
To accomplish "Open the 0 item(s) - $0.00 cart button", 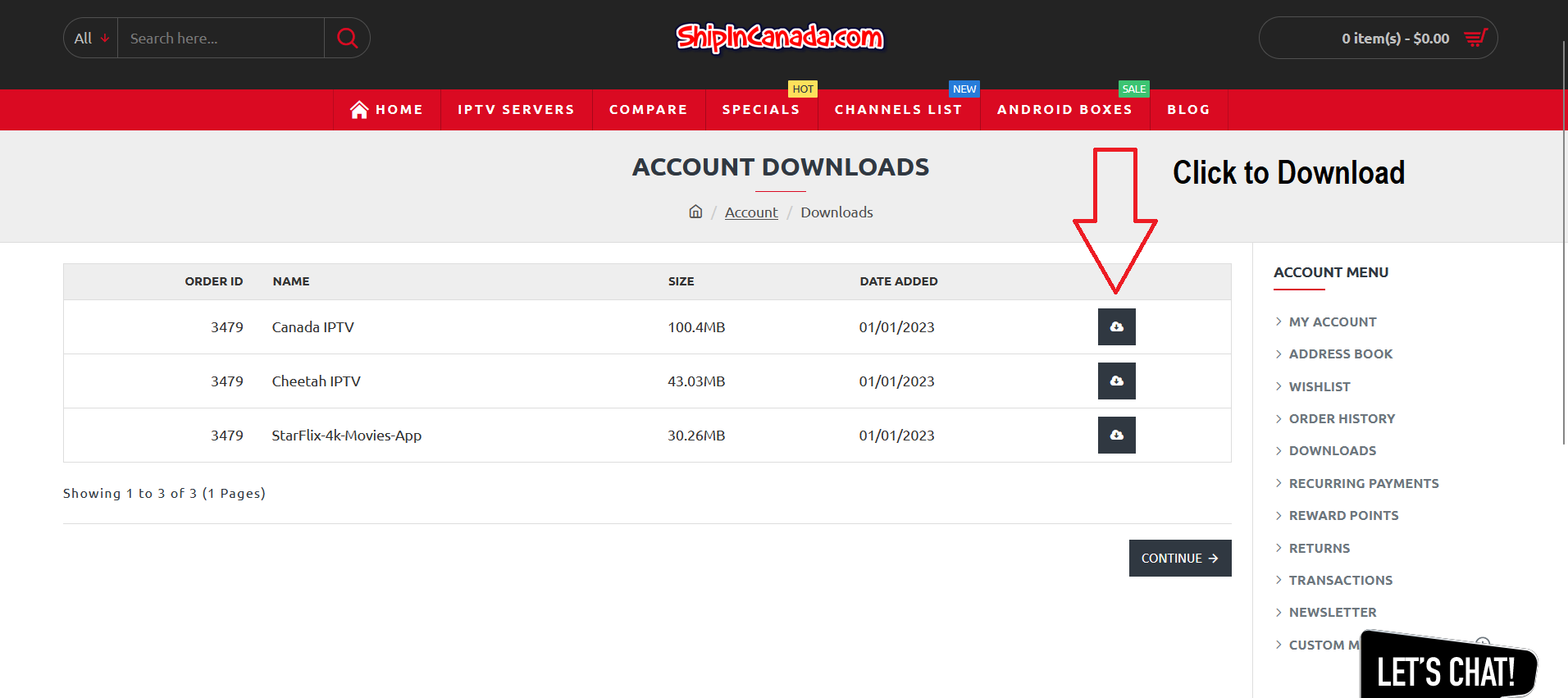I will click(x=1378, y=38).
